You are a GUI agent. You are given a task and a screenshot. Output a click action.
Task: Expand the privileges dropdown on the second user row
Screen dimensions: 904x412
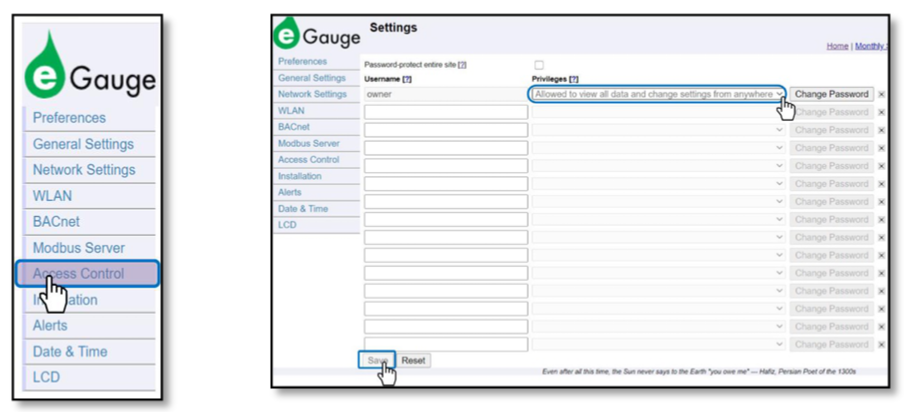(x=657, y=112)
